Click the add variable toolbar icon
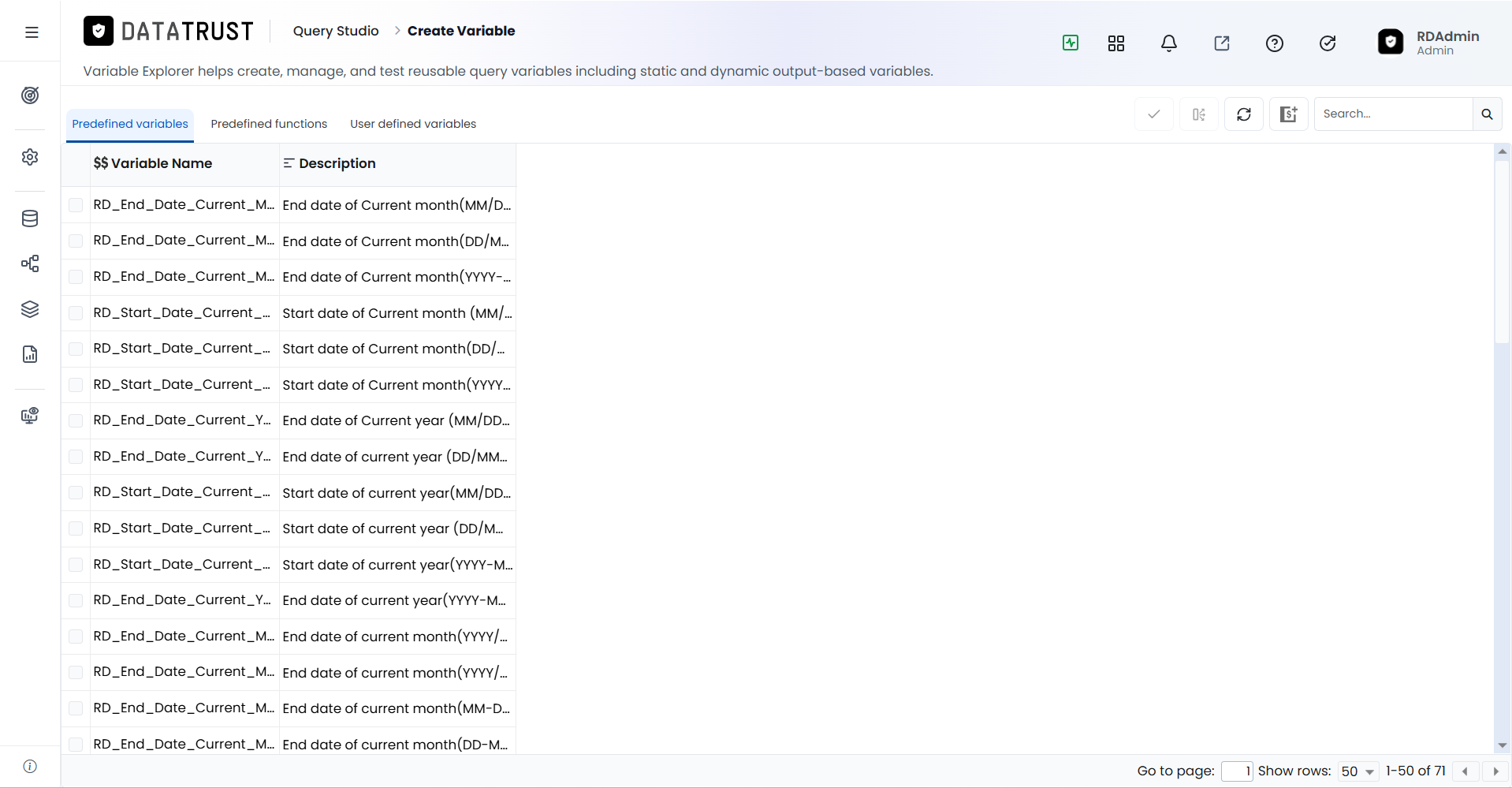This screenshot has height=788, width=1512. (x=1289, y=114)
